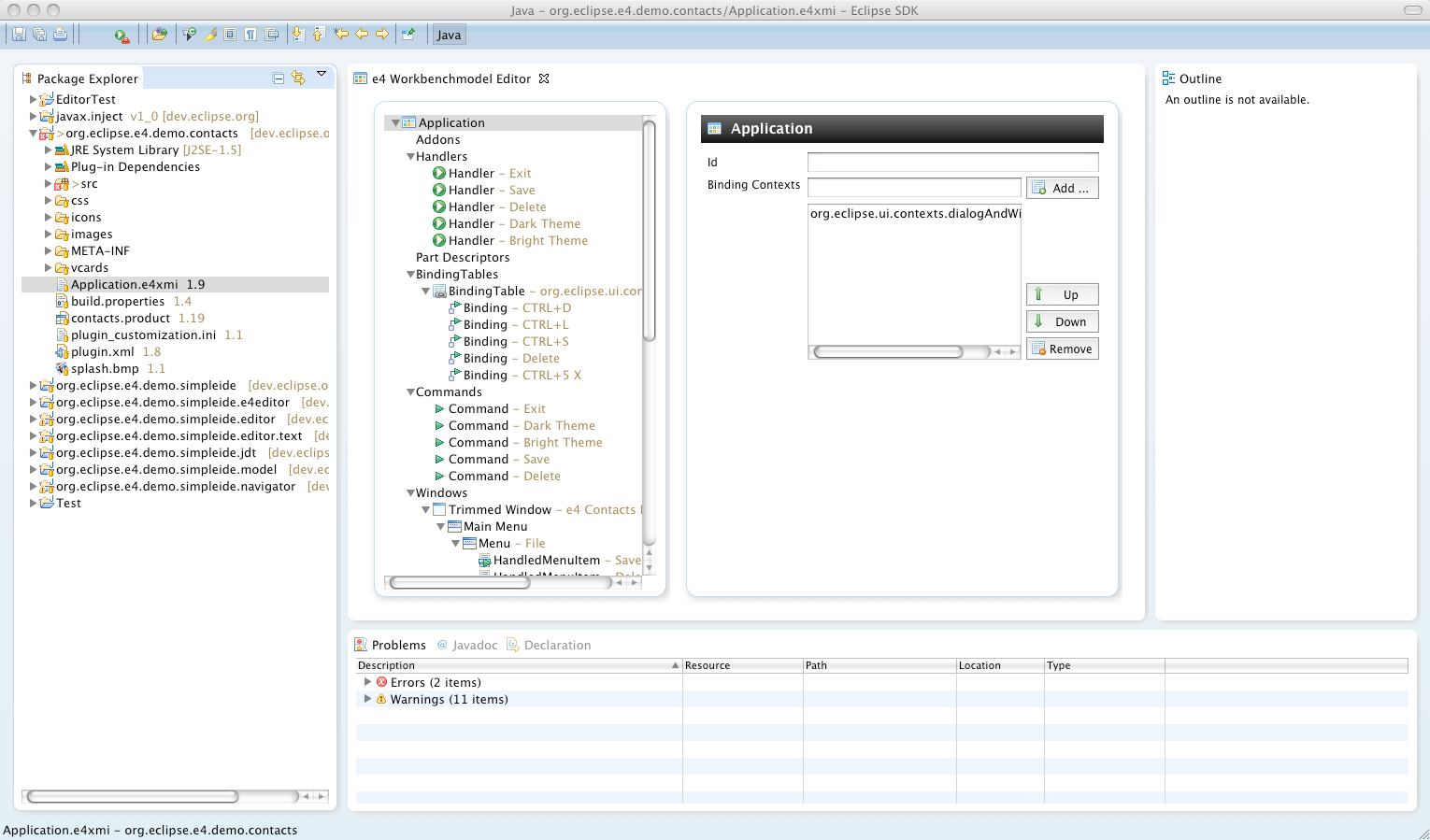
Task: Select plugin.xml in Package Explorer
Action: [x=103, y=351]
